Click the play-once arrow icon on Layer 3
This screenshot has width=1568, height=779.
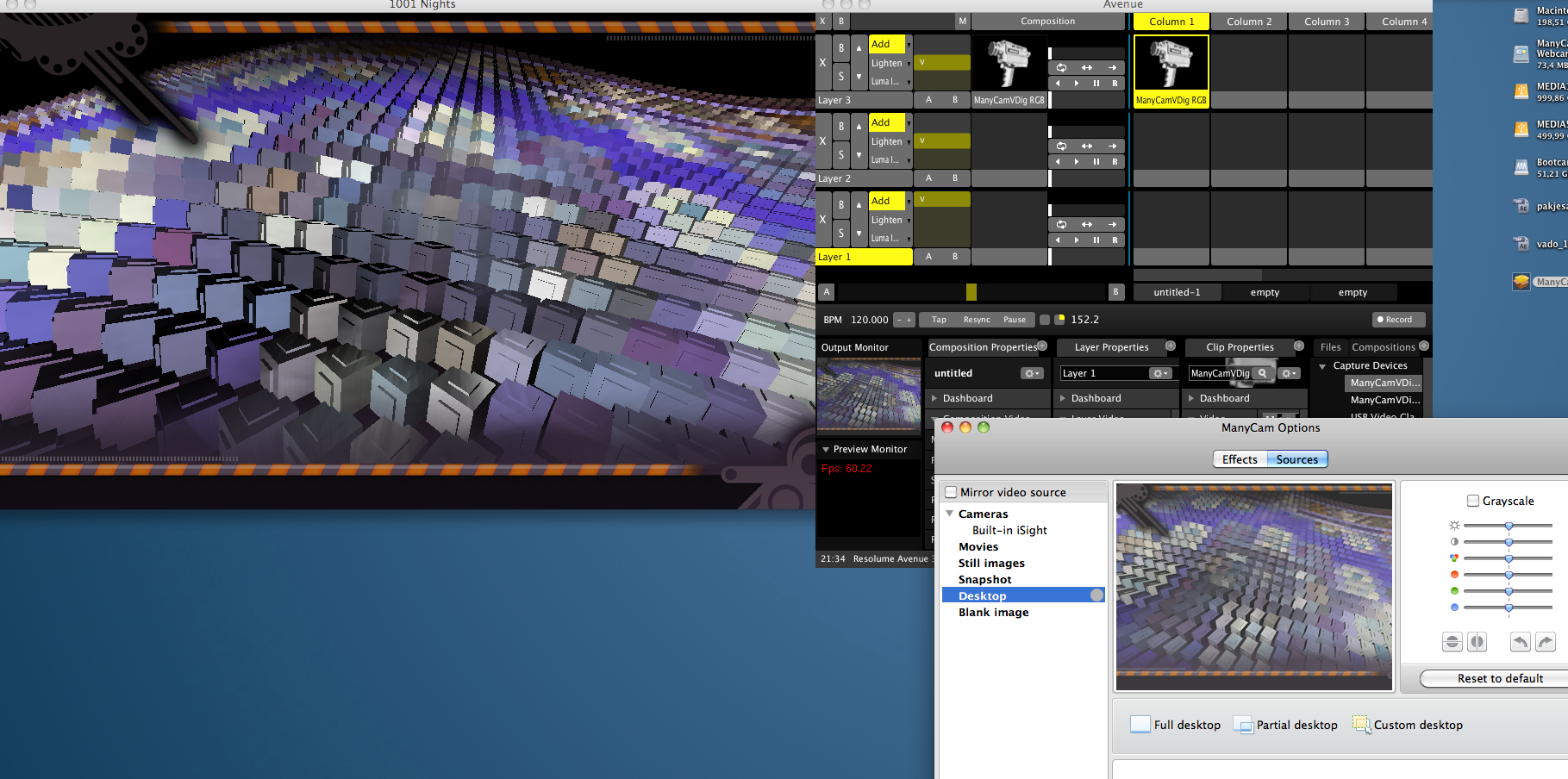point(1113,67)
